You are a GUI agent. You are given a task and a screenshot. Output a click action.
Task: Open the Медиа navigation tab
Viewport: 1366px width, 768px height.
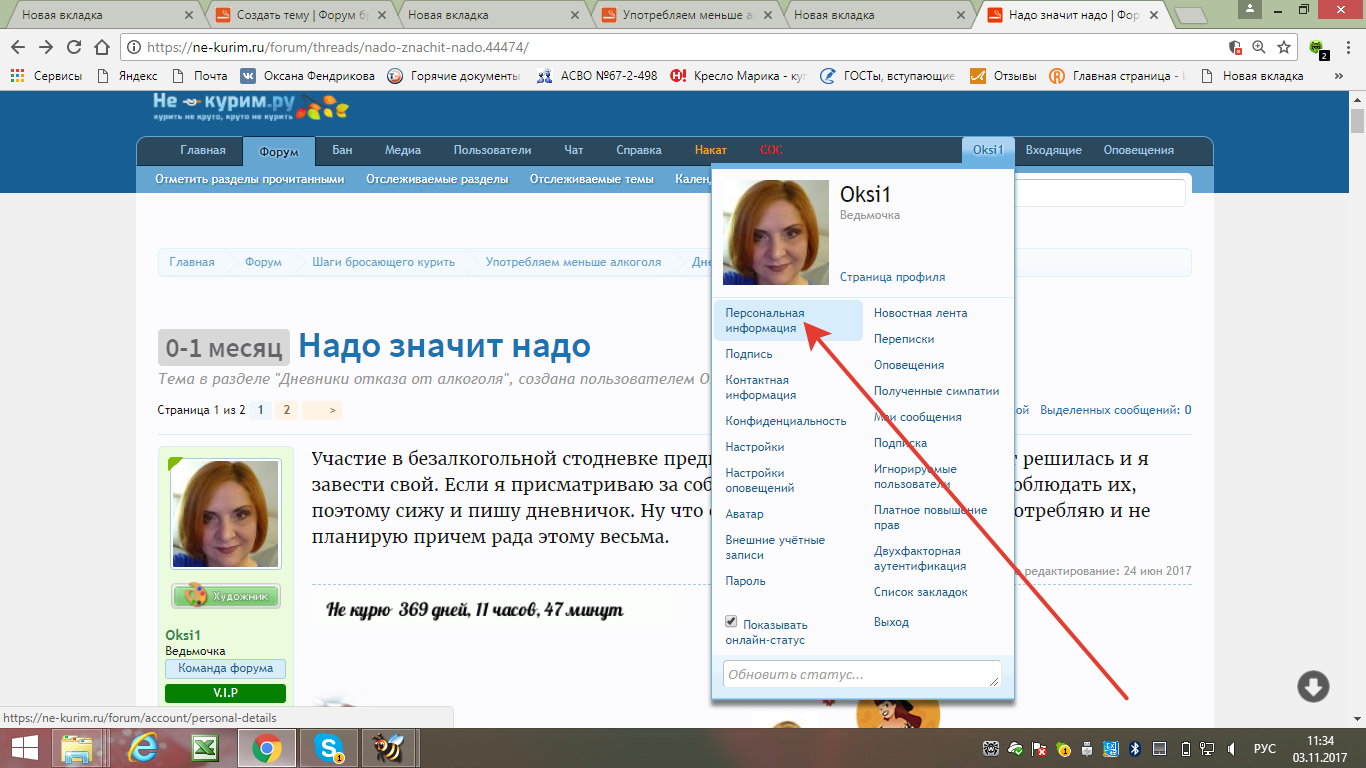coord(403,150)
